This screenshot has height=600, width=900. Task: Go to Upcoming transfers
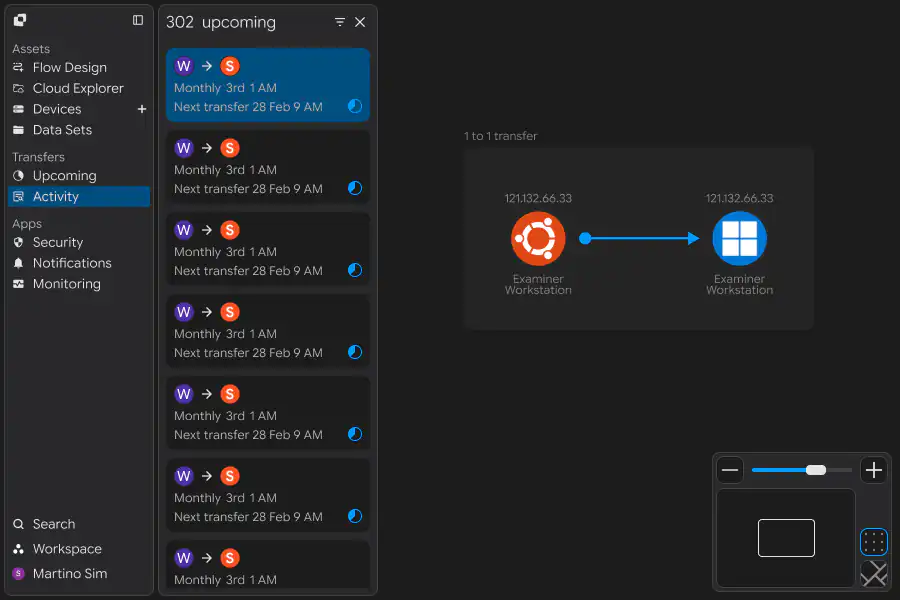79,176
